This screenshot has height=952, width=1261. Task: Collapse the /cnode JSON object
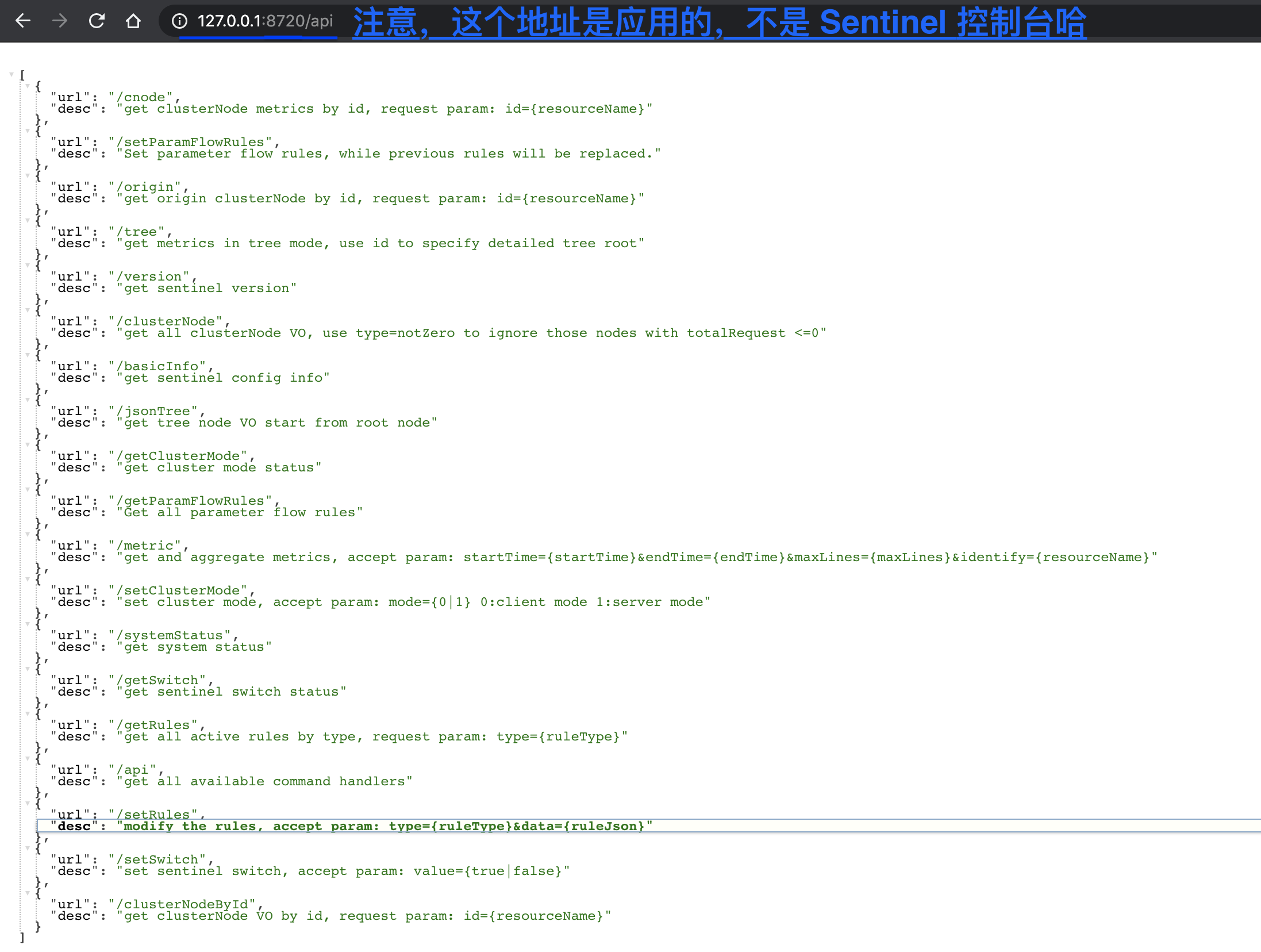click(27, 85)
